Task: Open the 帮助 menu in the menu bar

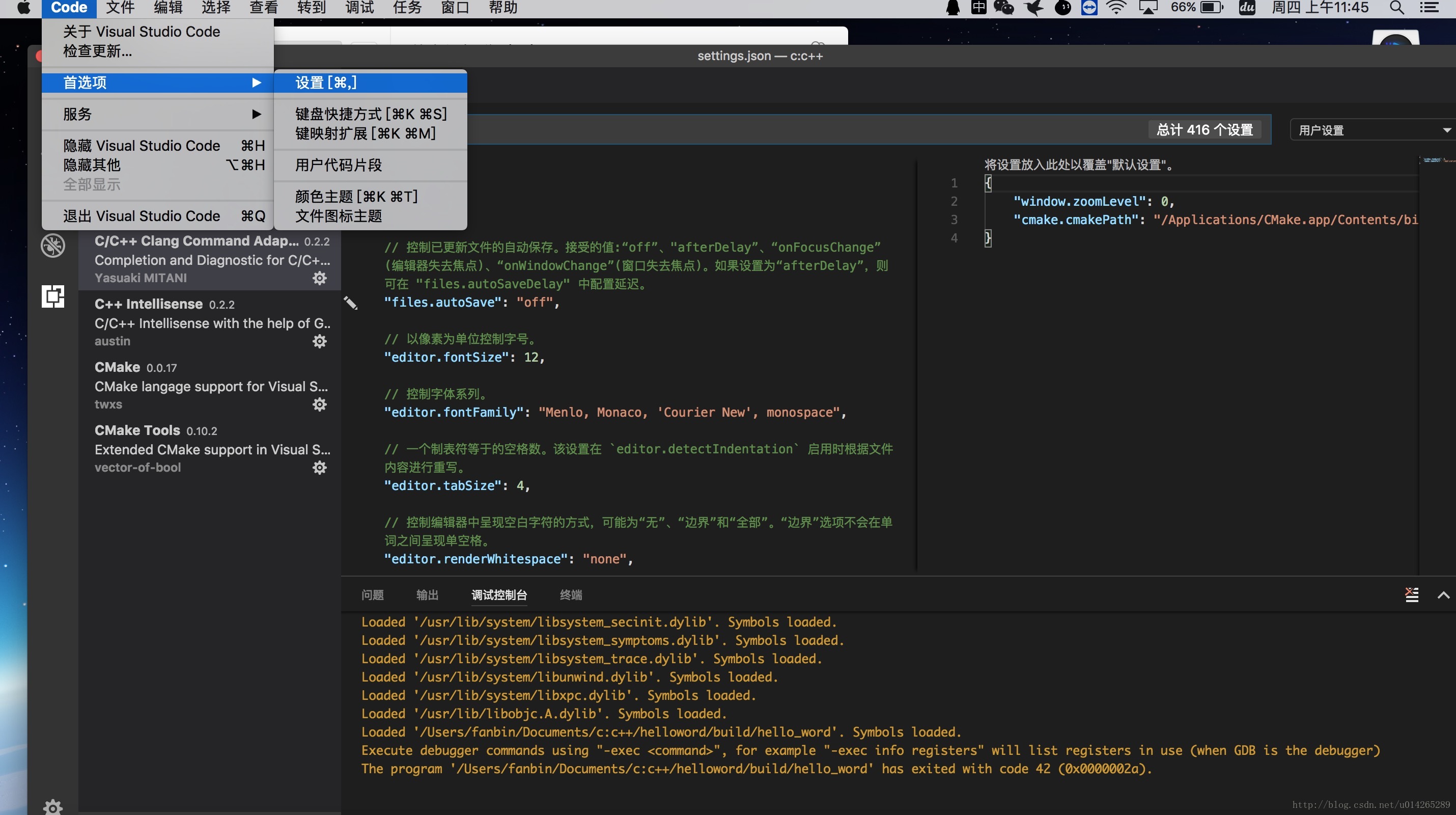Action: click(x=503, y=7)
